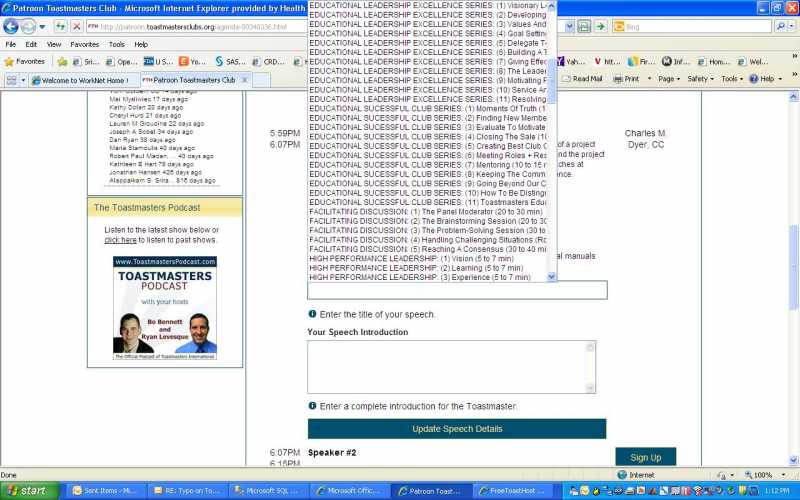Click the compatibility view icon beside the address bar
The image size is (800, 500).
584,26
